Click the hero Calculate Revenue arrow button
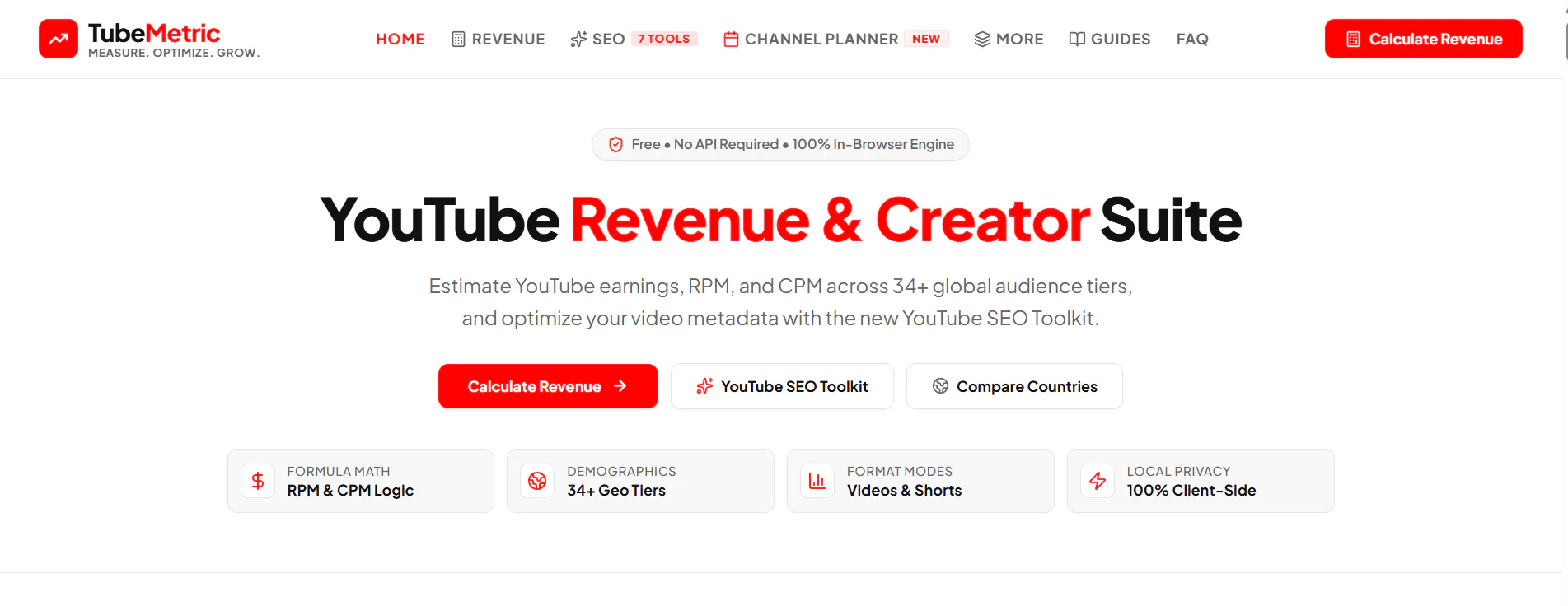Image resolution: width=1568 pixels, height=606 pixels. coord(548,386)
